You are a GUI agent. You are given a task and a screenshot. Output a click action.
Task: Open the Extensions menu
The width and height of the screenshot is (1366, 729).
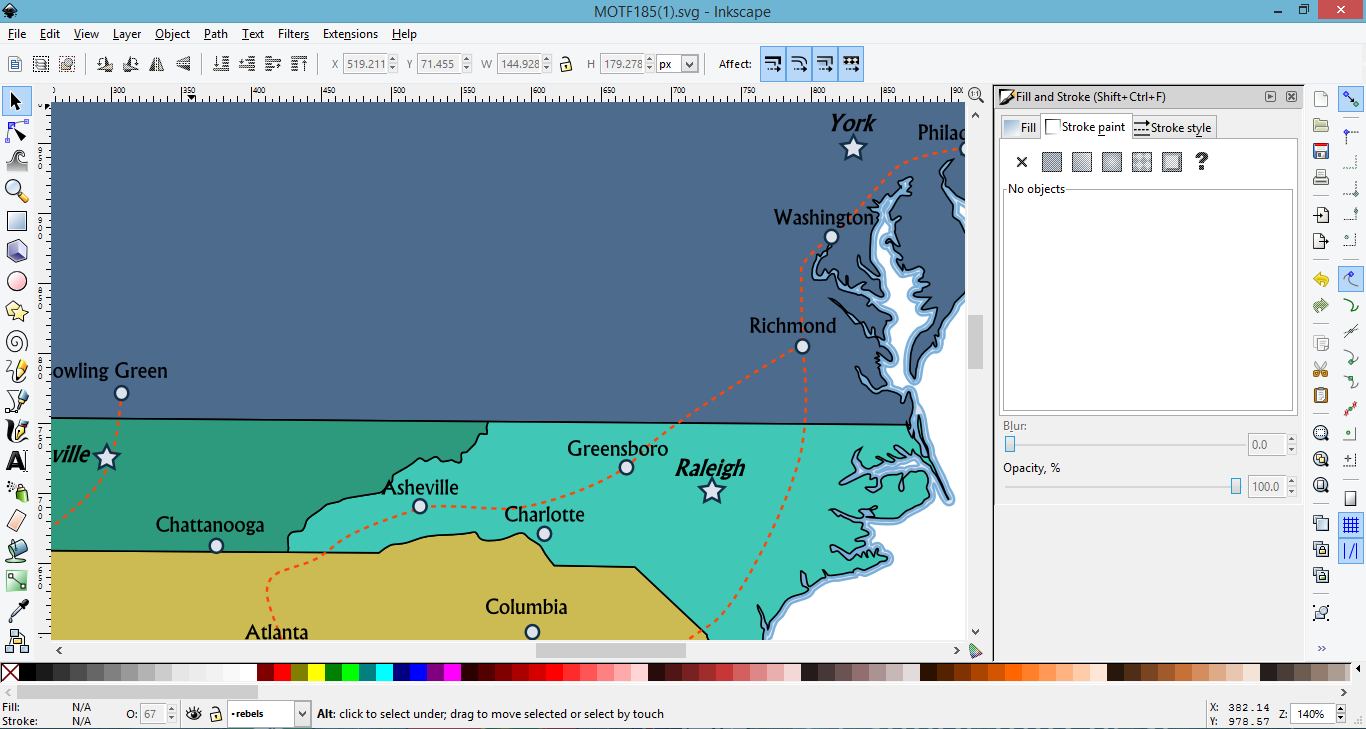click(x=350, y=34)
